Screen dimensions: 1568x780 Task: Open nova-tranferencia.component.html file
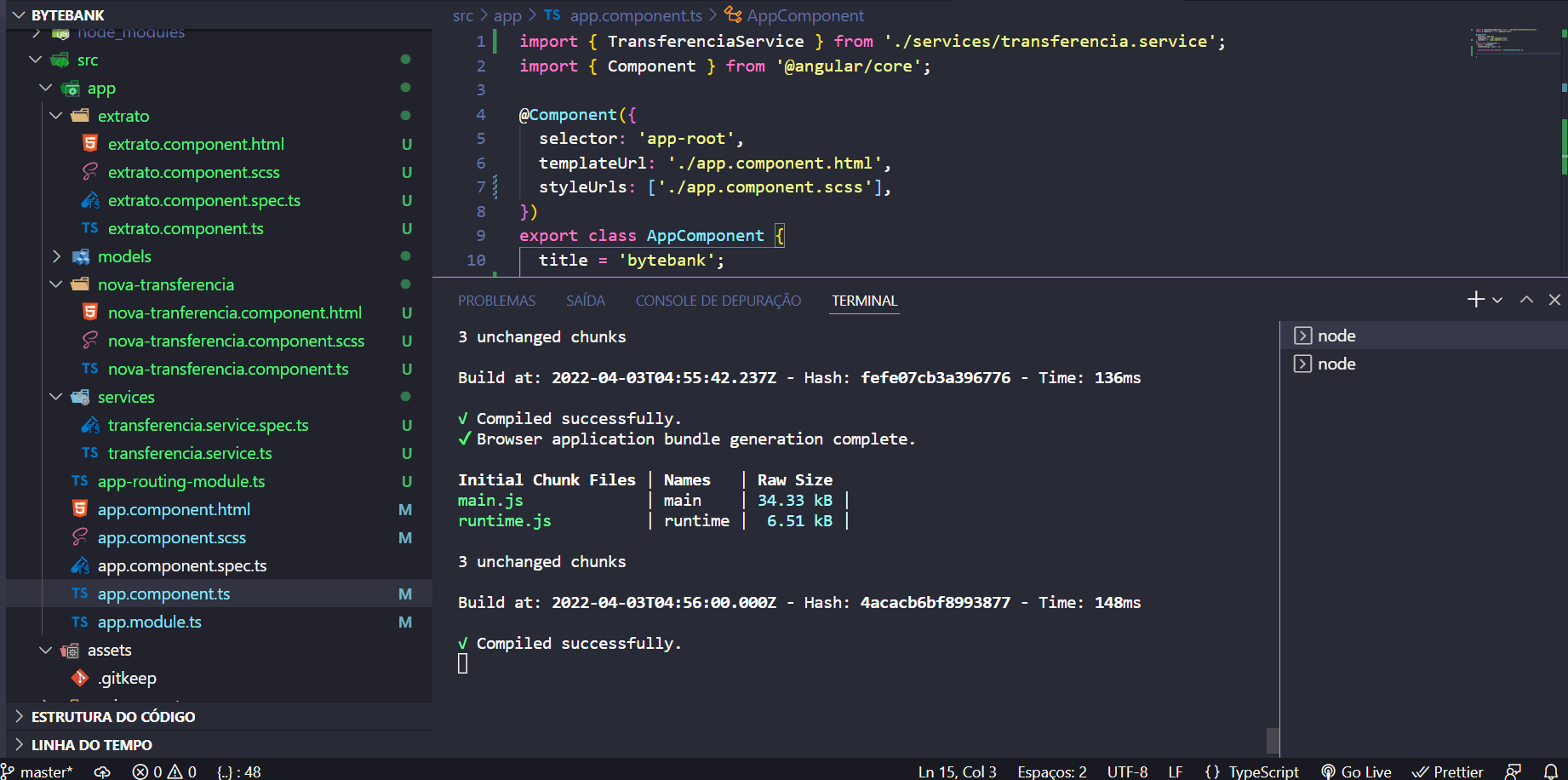tap(234, 313)
